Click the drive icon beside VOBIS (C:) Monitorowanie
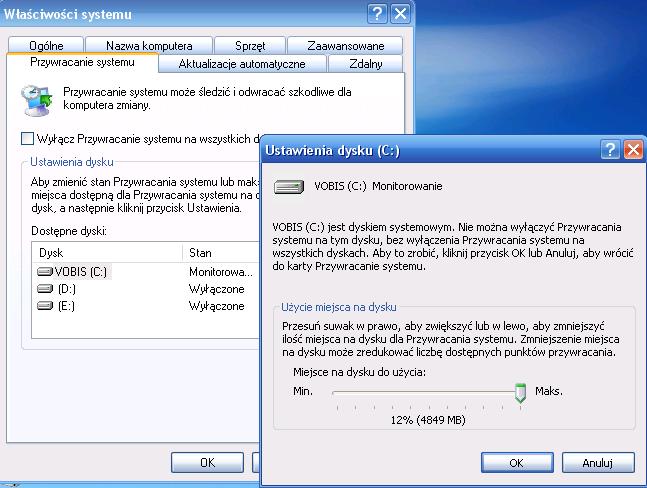 (289, 187)
